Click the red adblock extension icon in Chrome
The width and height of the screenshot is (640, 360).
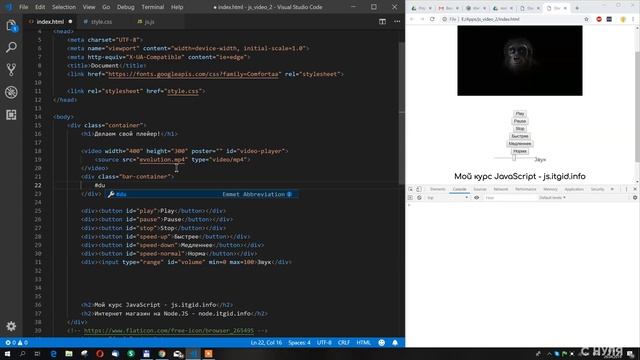pos(599,19)
